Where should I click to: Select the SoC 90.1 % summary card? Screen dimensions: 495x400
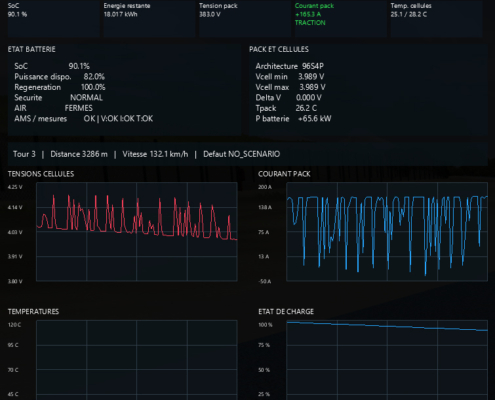tap(53, 18)
